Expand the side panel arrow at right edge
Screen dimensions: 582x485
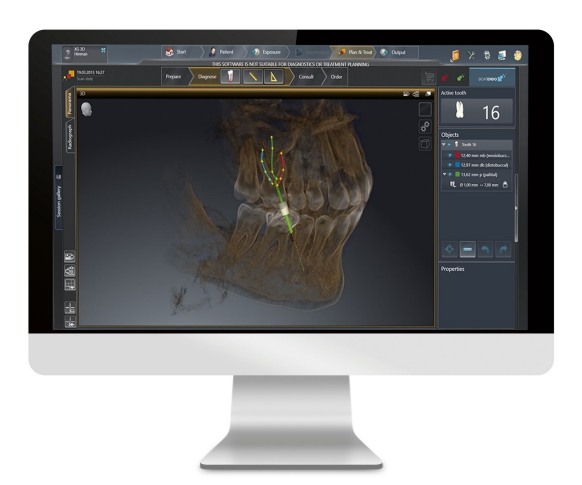point(516,208)
